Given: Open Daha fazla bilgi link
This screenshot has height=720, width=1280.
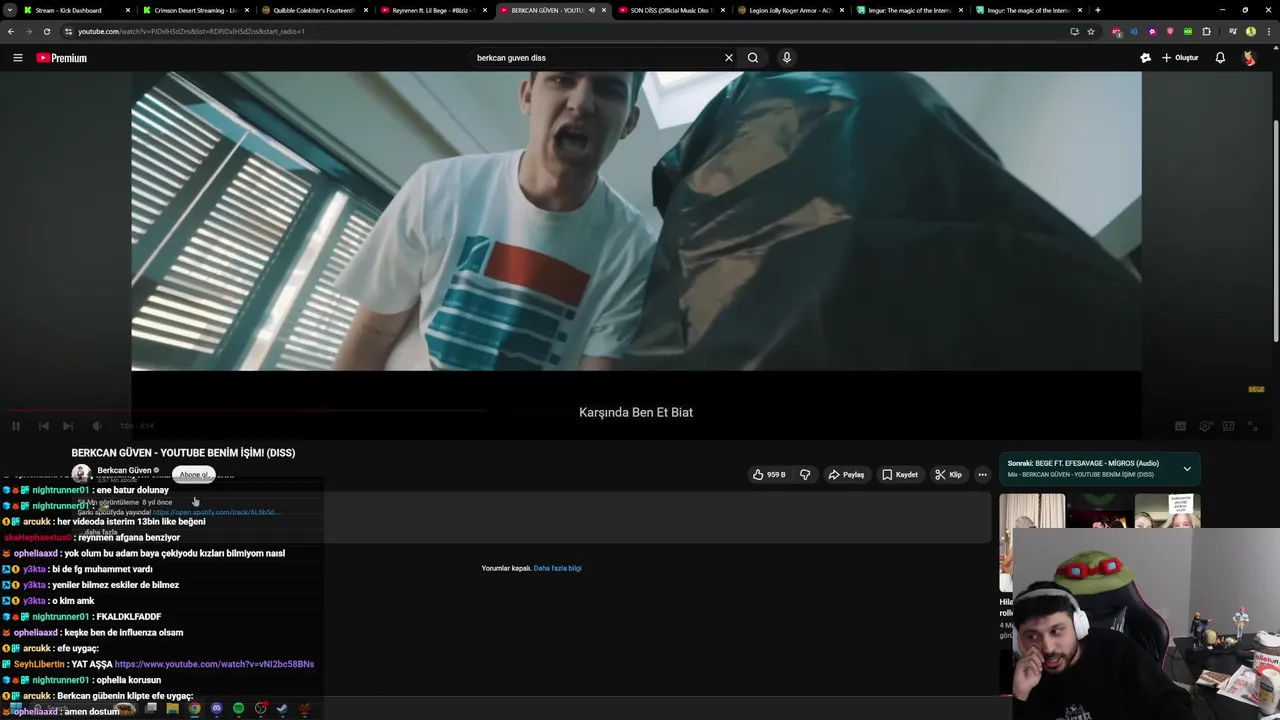Looking at the screenshot, I should click(557, 568).
